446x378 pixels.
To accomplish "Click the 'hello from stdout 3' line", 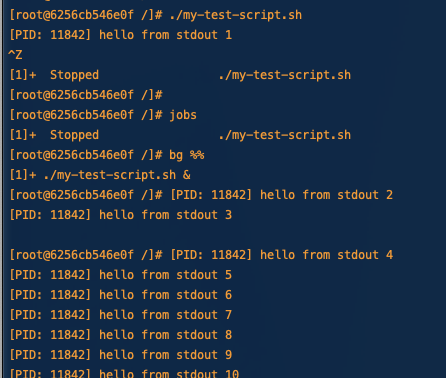I will [120, 215].
